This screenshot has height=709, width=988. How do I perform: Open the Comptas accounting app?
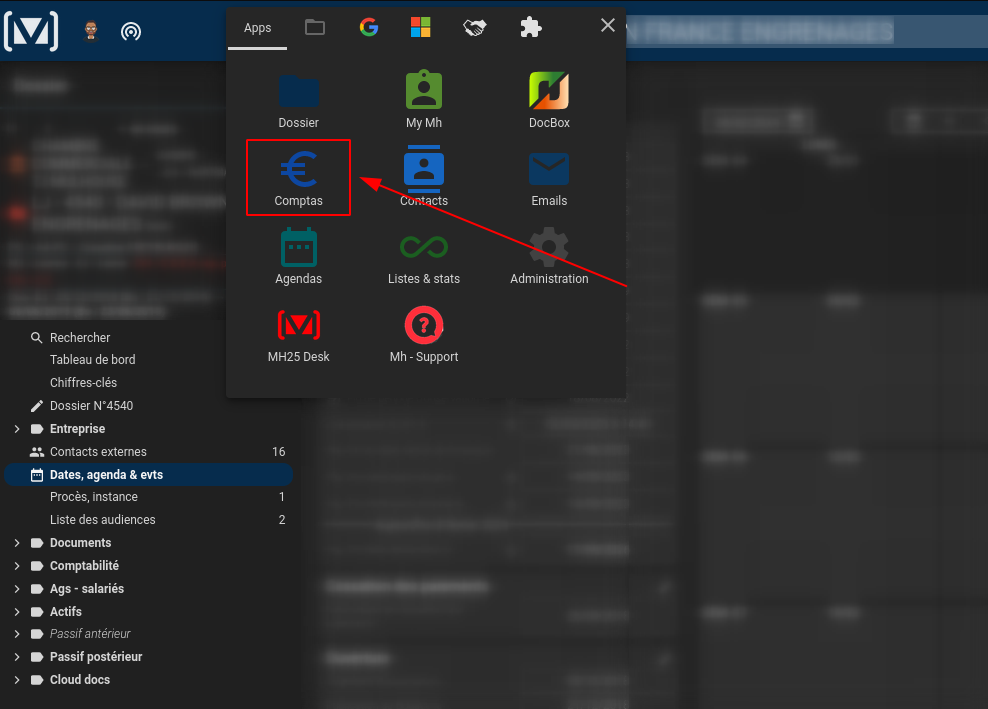pos(299,179)
